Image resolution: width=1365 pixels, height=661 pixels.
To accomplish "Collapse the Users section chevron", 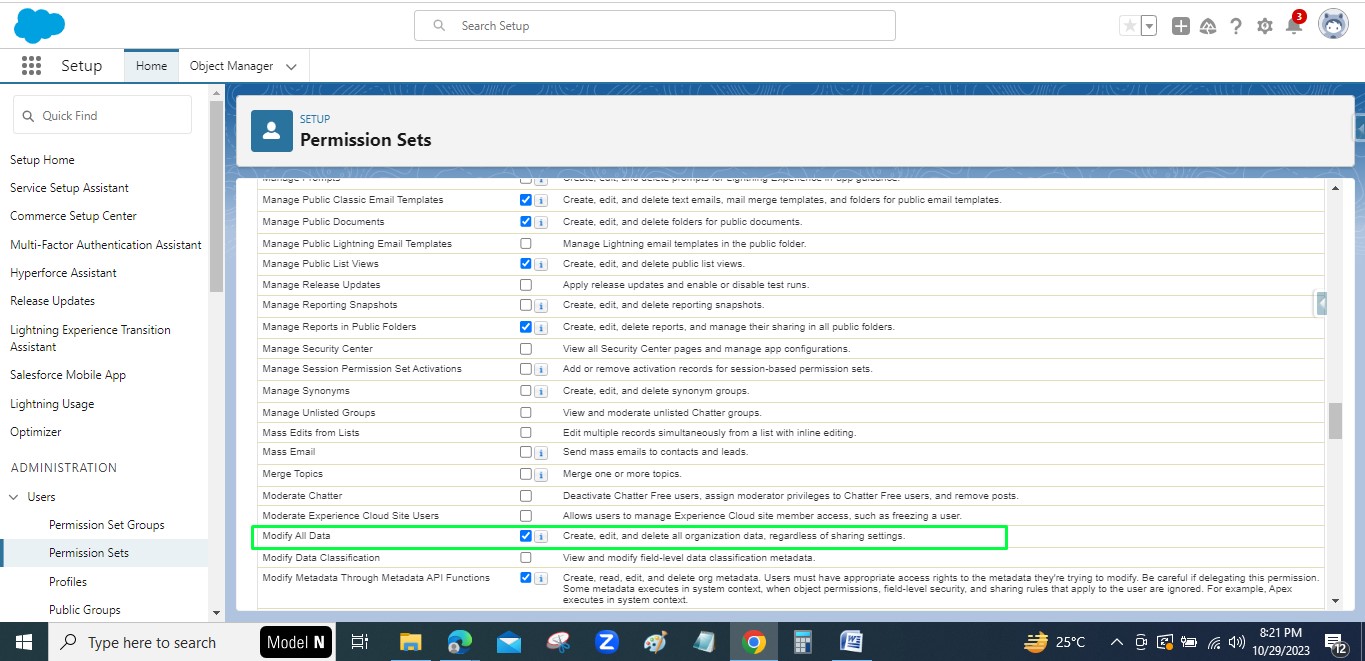I will pos(14,497).
